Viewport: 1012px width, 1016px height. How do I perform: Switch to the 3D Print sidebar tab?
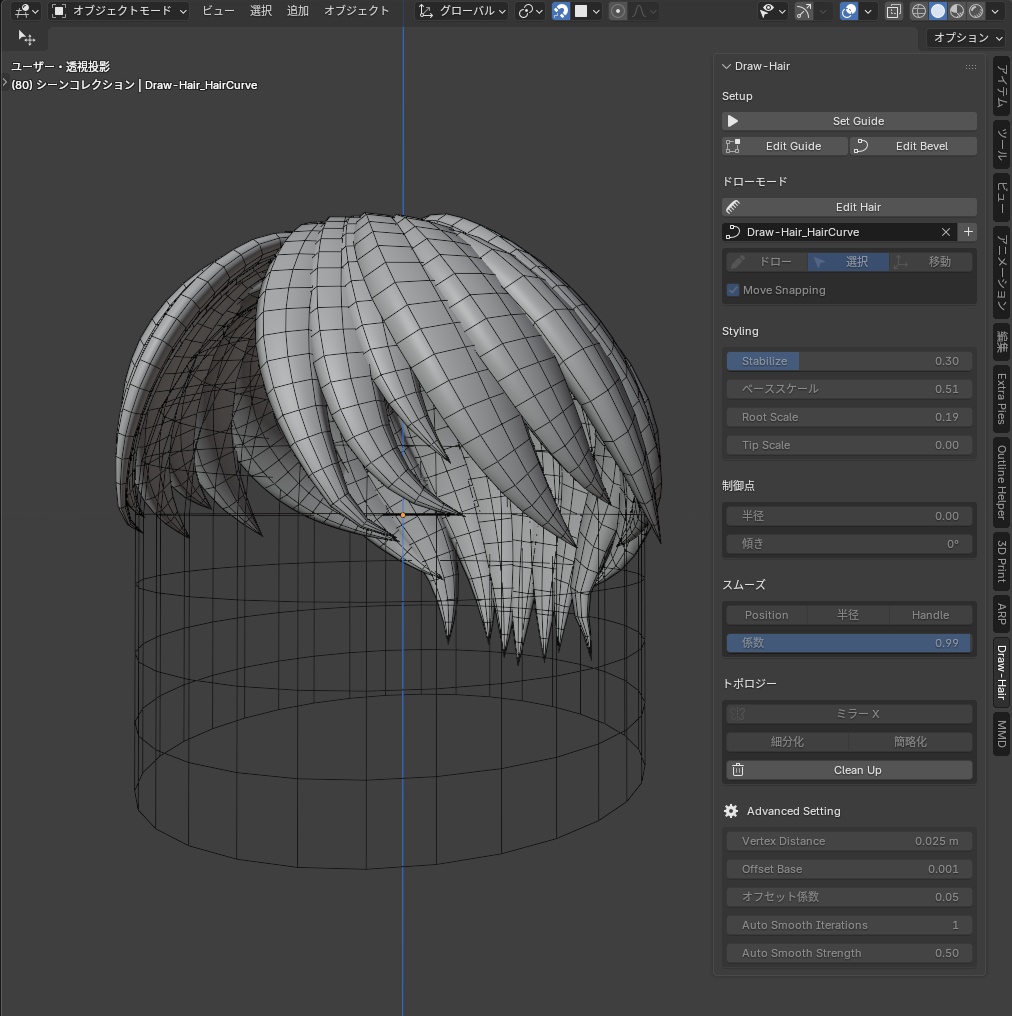point(1002,561)
